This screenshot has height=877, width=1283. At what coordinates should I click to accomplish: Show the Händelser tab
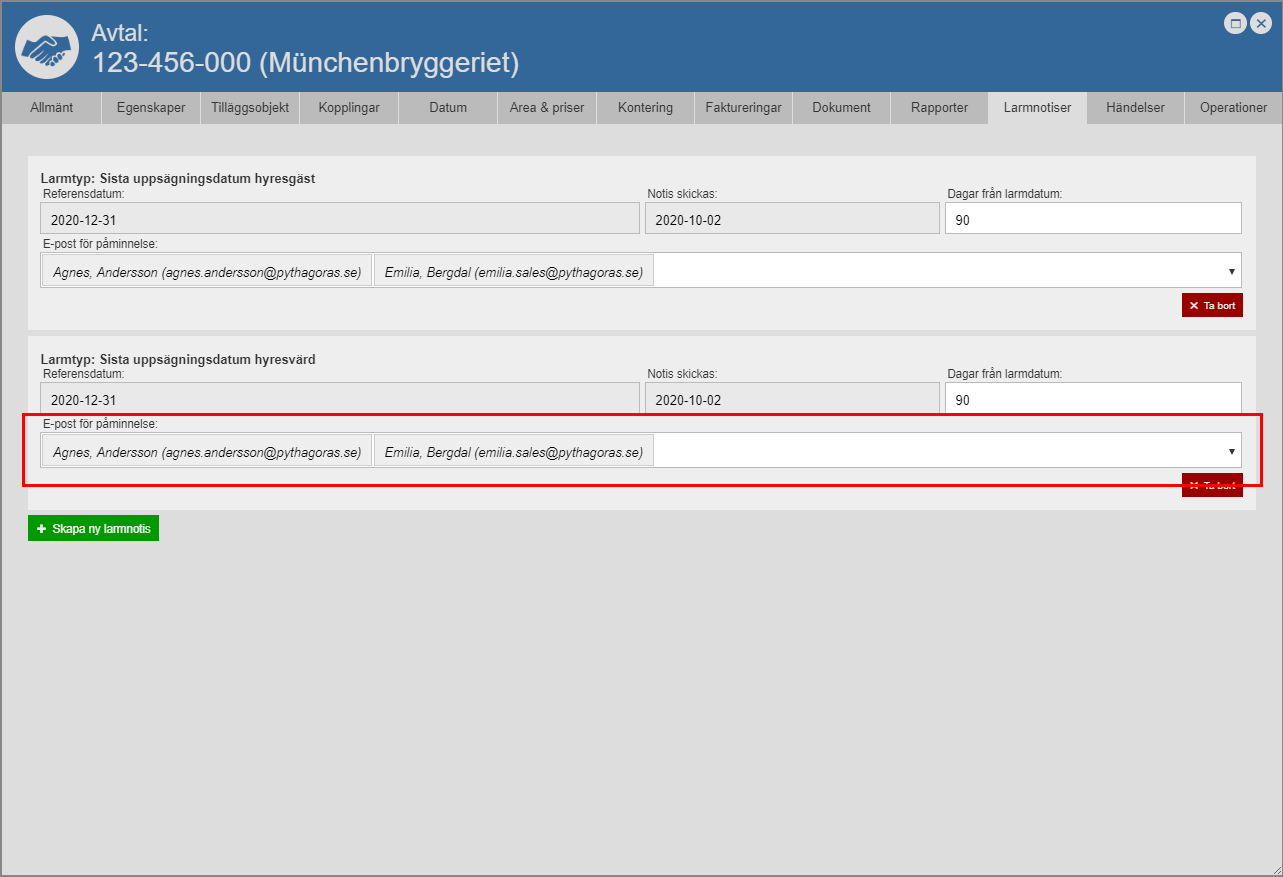click(x=1135, y=108)
